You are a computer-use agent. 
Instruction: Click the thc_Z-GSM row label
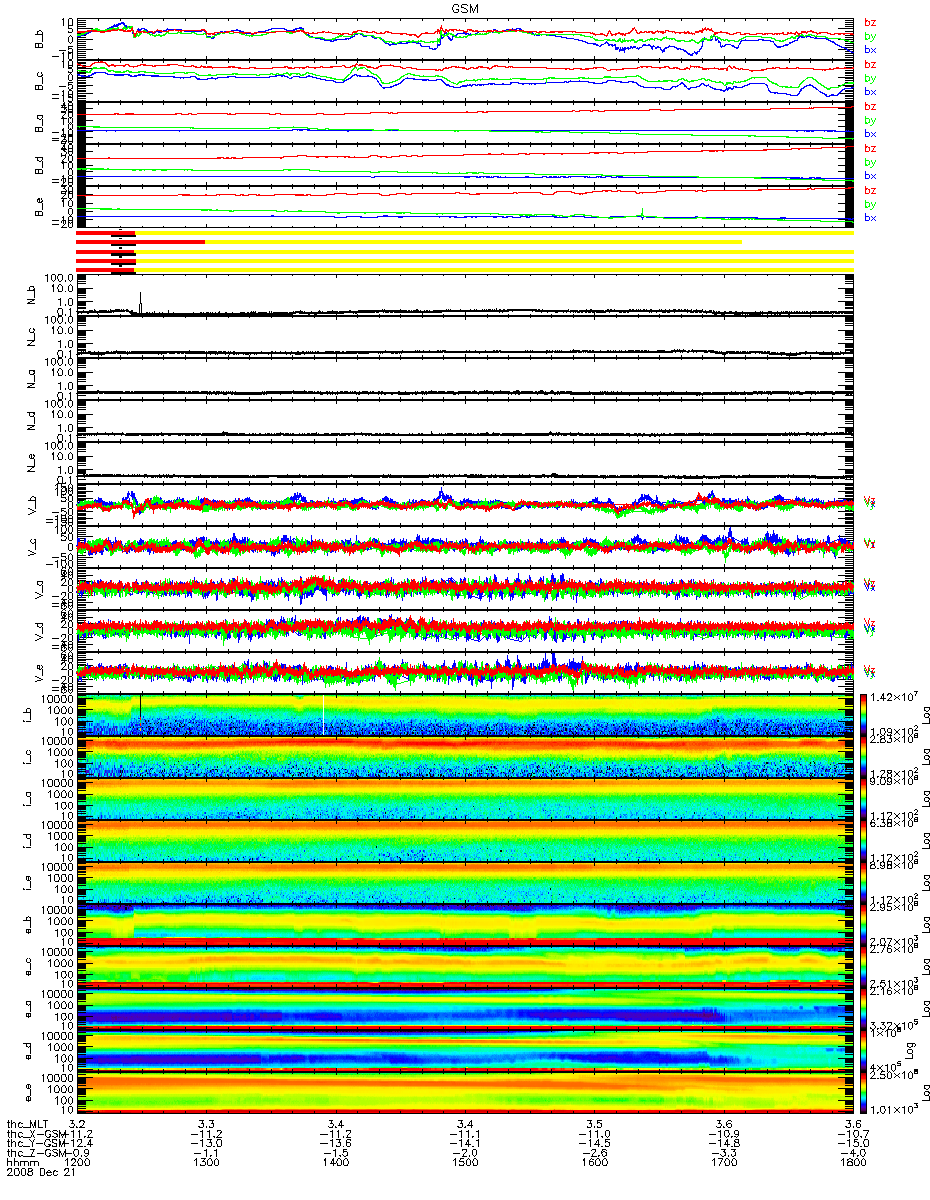[x=38, y=1153]
